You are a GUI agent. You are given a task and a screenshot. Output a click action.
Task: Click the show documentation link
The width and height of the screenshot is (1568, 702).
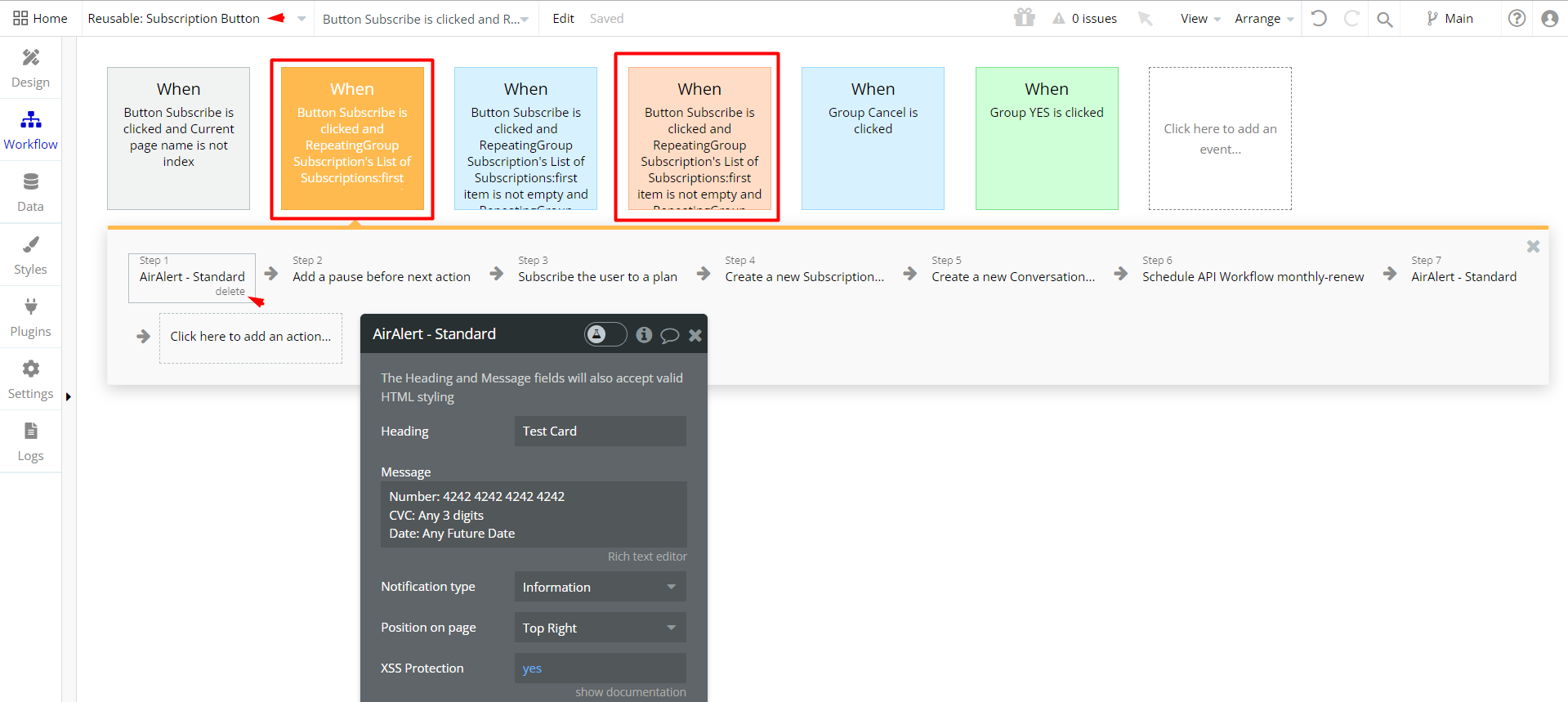coord(630,692)
